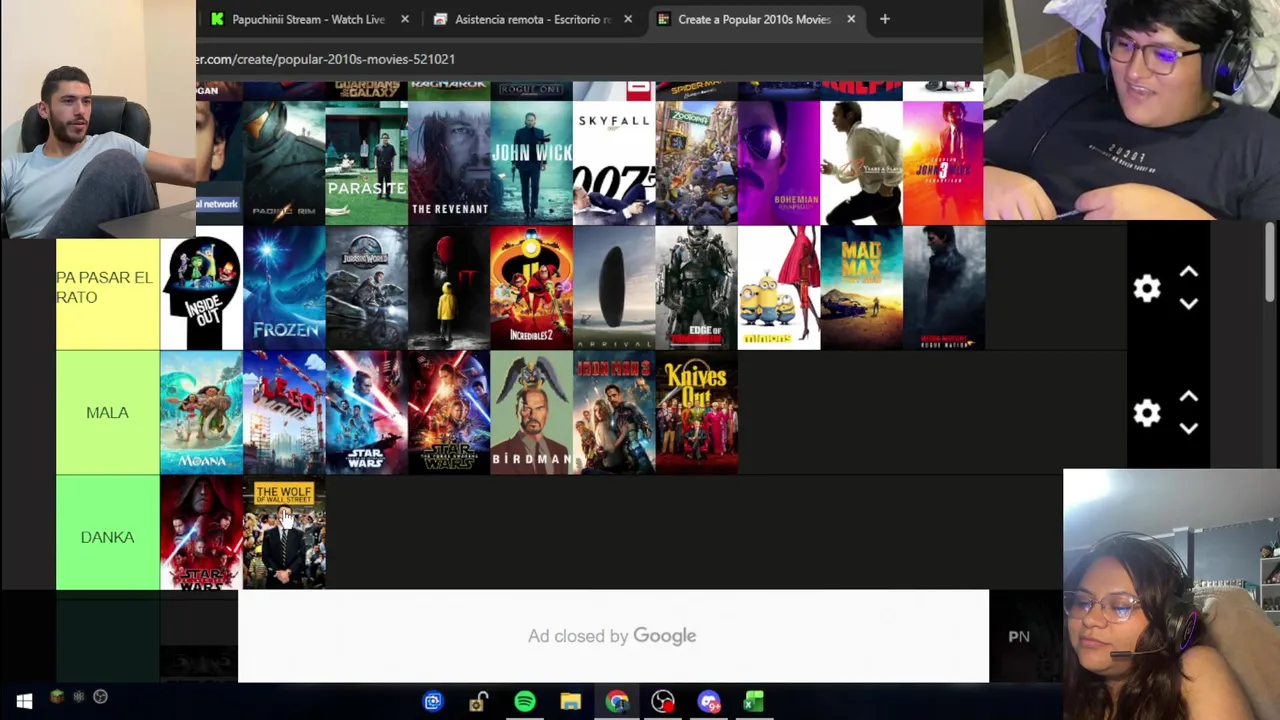Open the padlock app in taskbar
This screenshot has width=1280, height=720.
[479, 702]
